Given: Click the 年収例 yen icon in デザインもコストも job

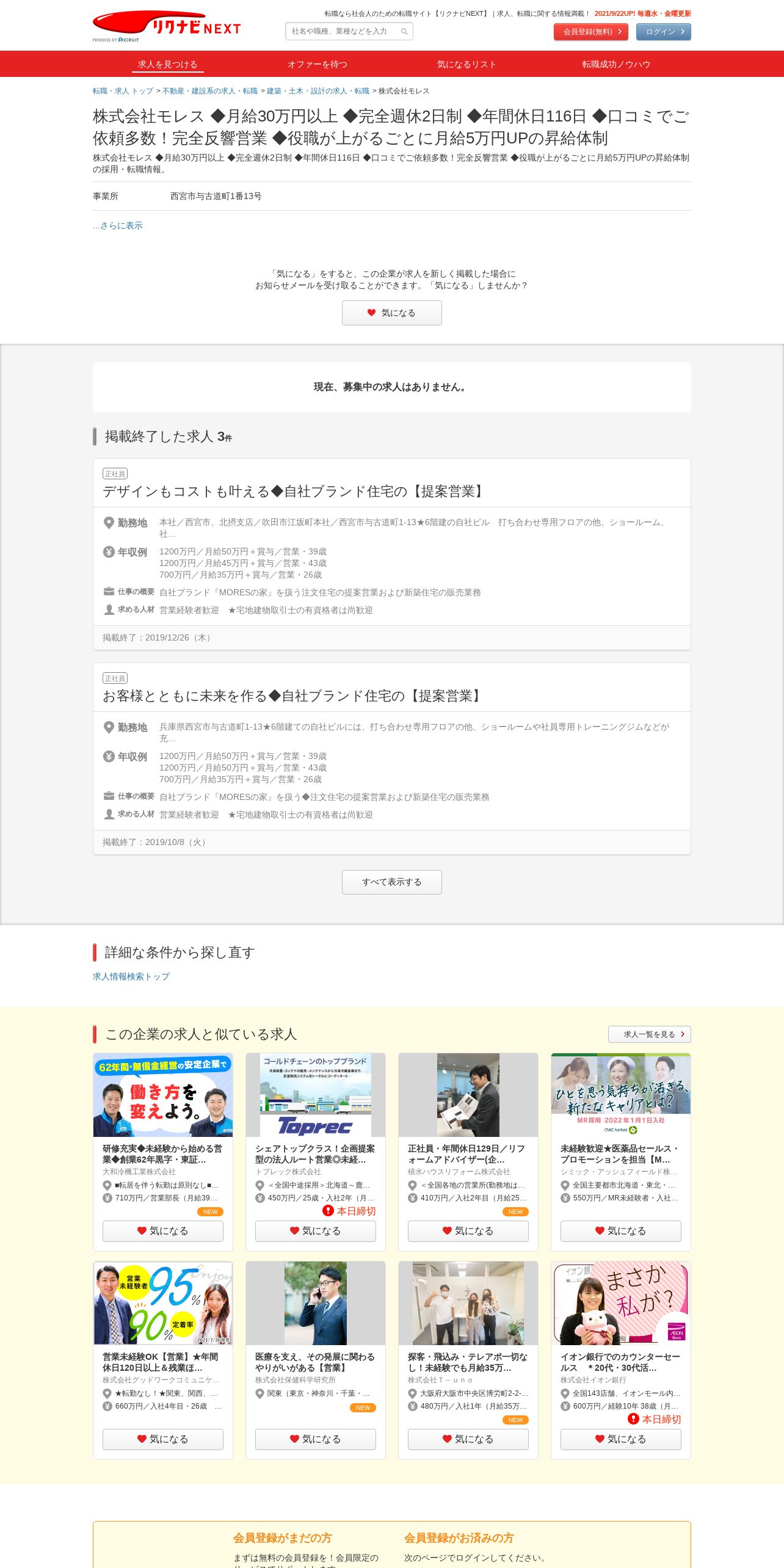Looking at the screenshot, I should [109, 552].
